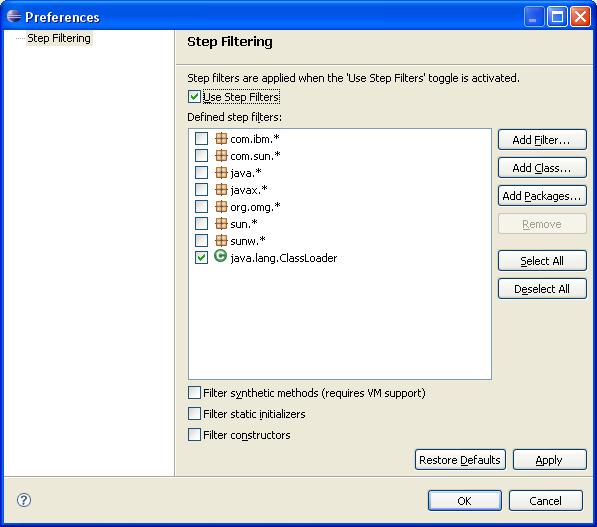This screenshot has width=597, height=527.
Task: Click the Add Class... button
Action: coord(542,168)
